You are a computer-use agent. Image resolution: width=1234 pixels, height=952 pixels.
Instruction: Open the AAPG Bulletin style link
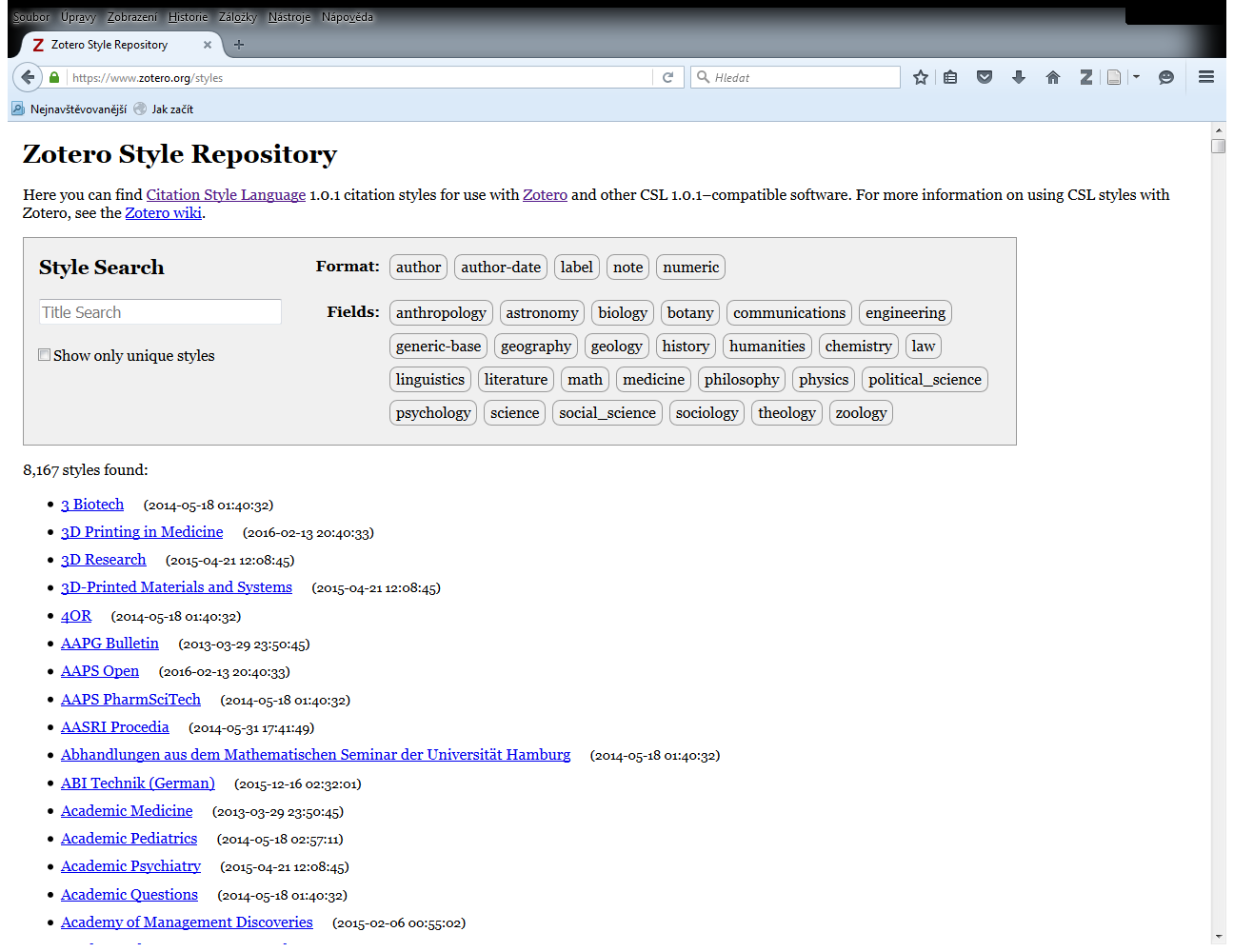point(109,644)
